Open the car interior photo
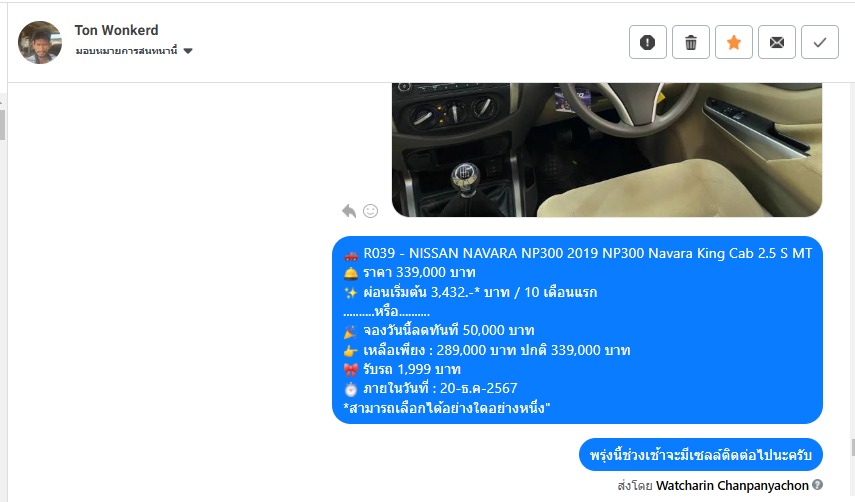This screenshot has height=502, width=855. (x=606, y=149)
